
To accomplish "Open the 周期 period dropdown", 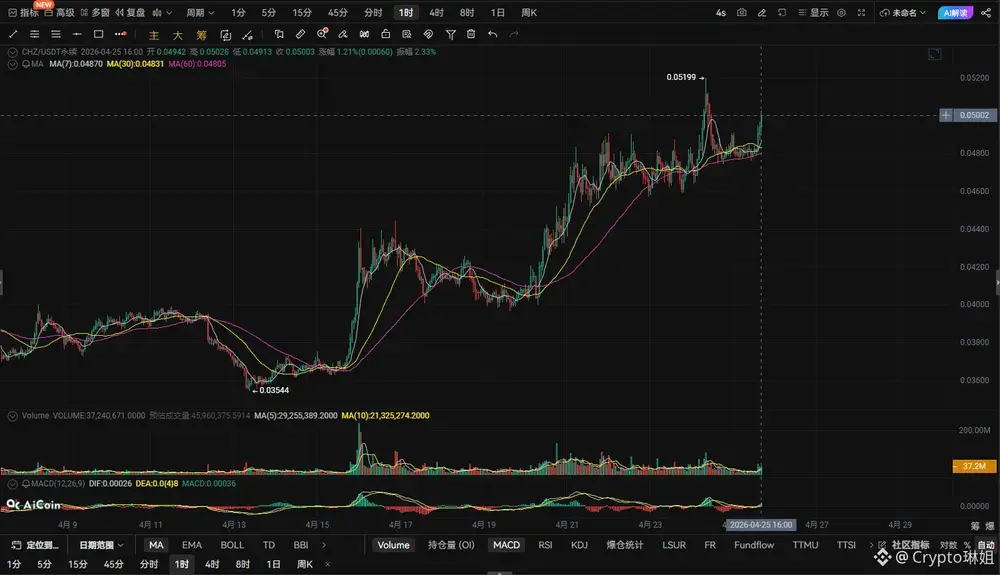I will tap(200, 13).
